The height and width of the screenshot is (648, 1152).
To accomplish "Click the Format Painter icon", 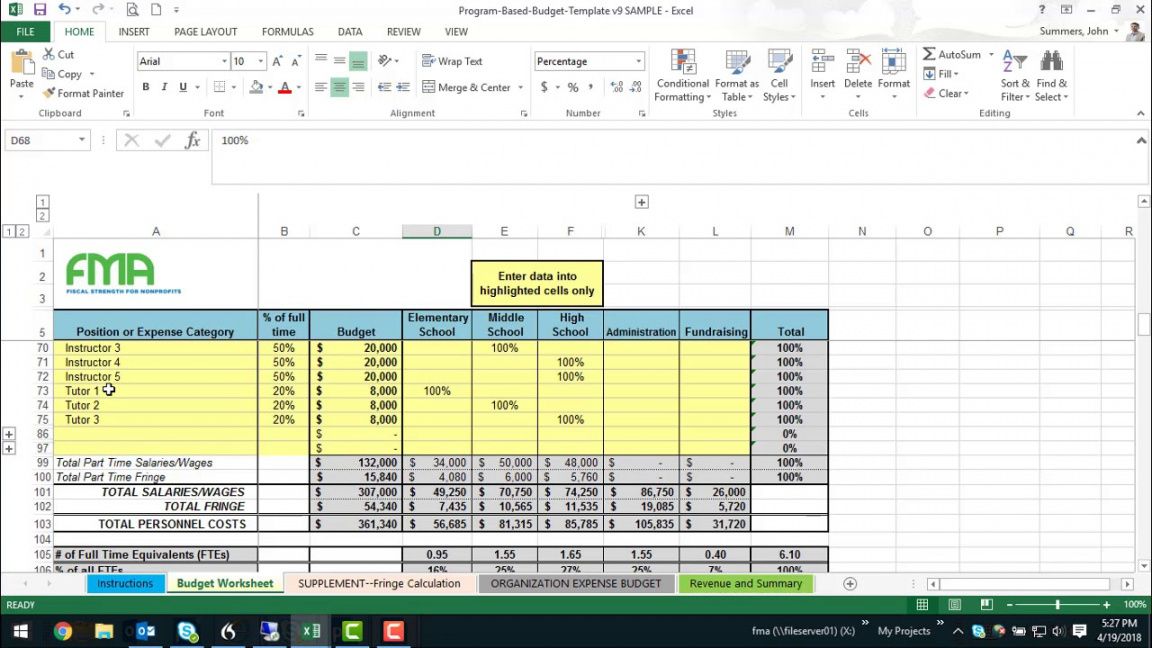I will point(48,93).
